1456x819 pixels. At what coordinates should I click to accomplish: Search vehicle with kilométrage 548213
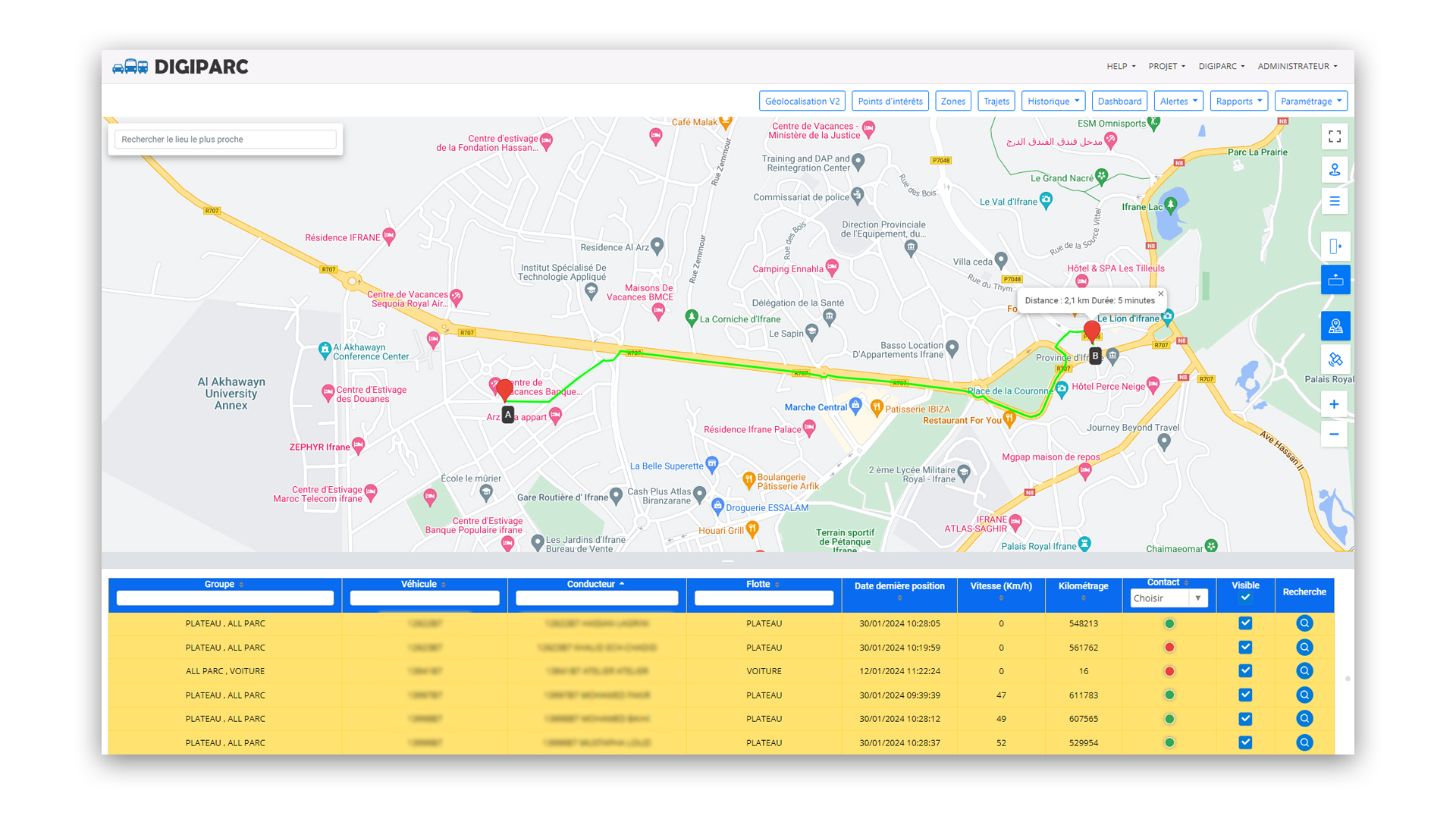point(1304,623)
